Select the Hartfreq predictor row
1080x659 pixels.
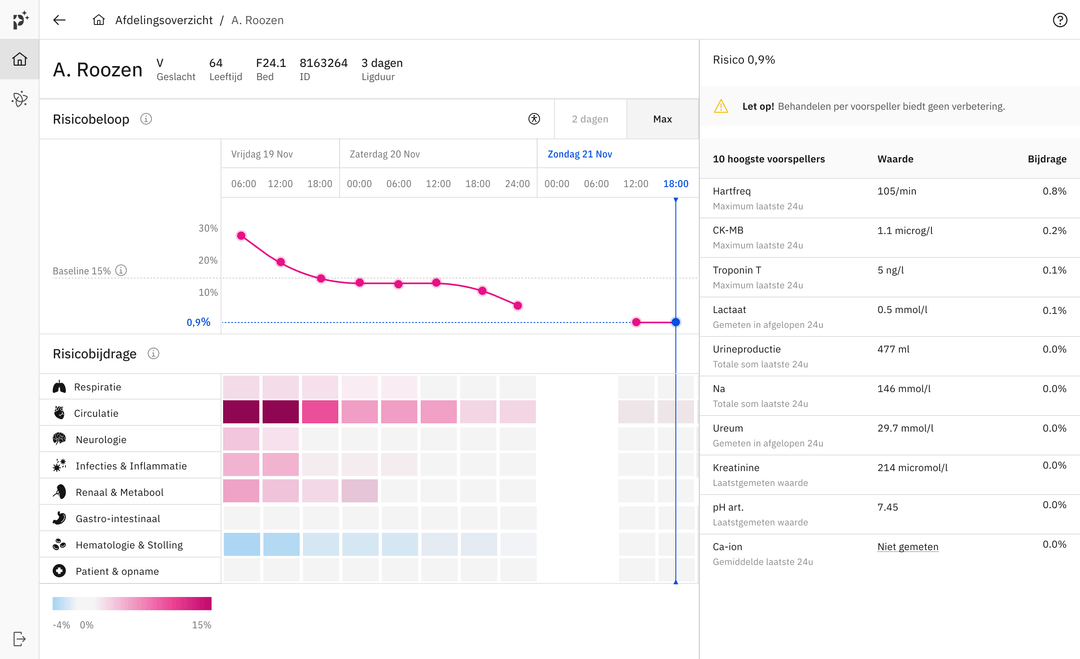point(889,198)
